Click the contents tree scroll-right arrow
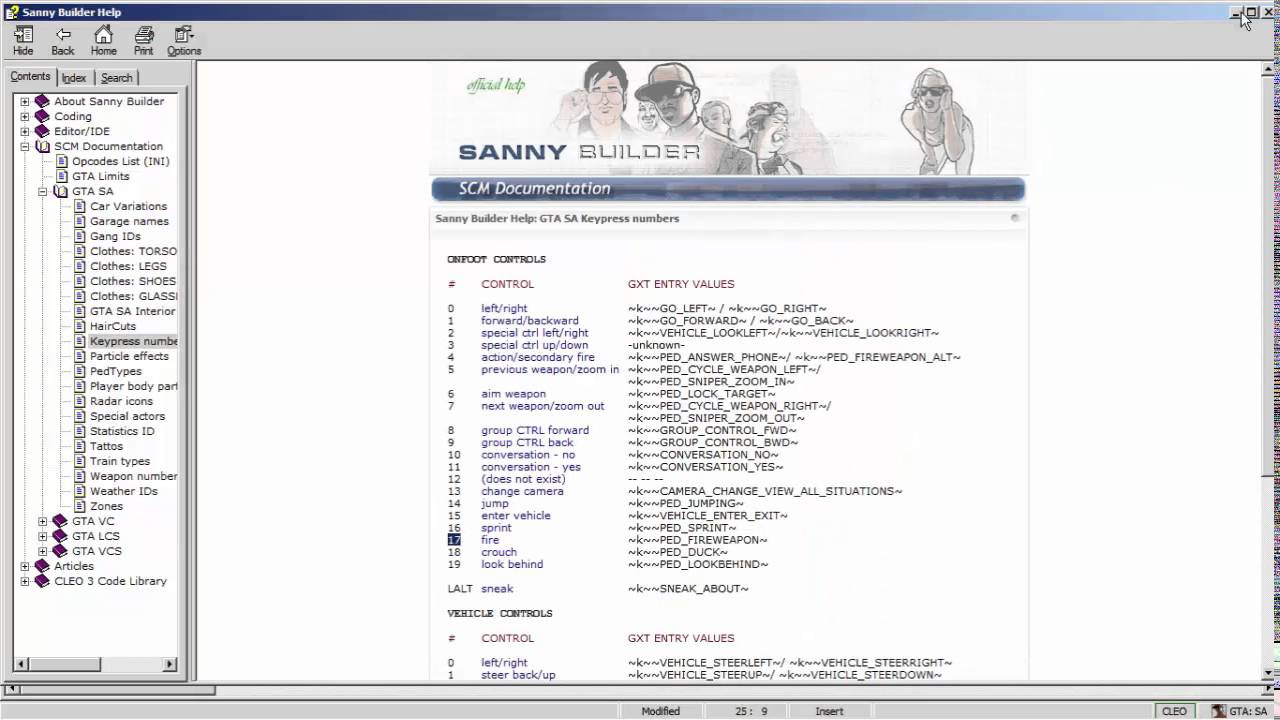 [169, 663]
